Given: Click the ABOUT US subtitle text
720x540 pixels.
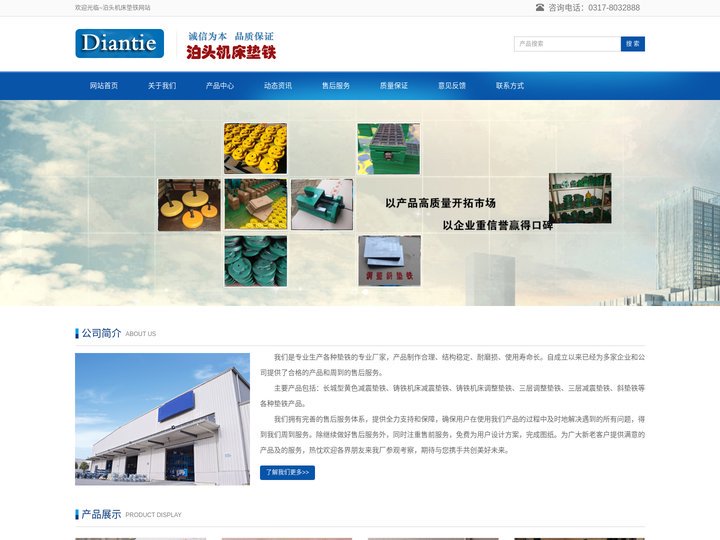Looking at the screenshot, I should (141, 334).
